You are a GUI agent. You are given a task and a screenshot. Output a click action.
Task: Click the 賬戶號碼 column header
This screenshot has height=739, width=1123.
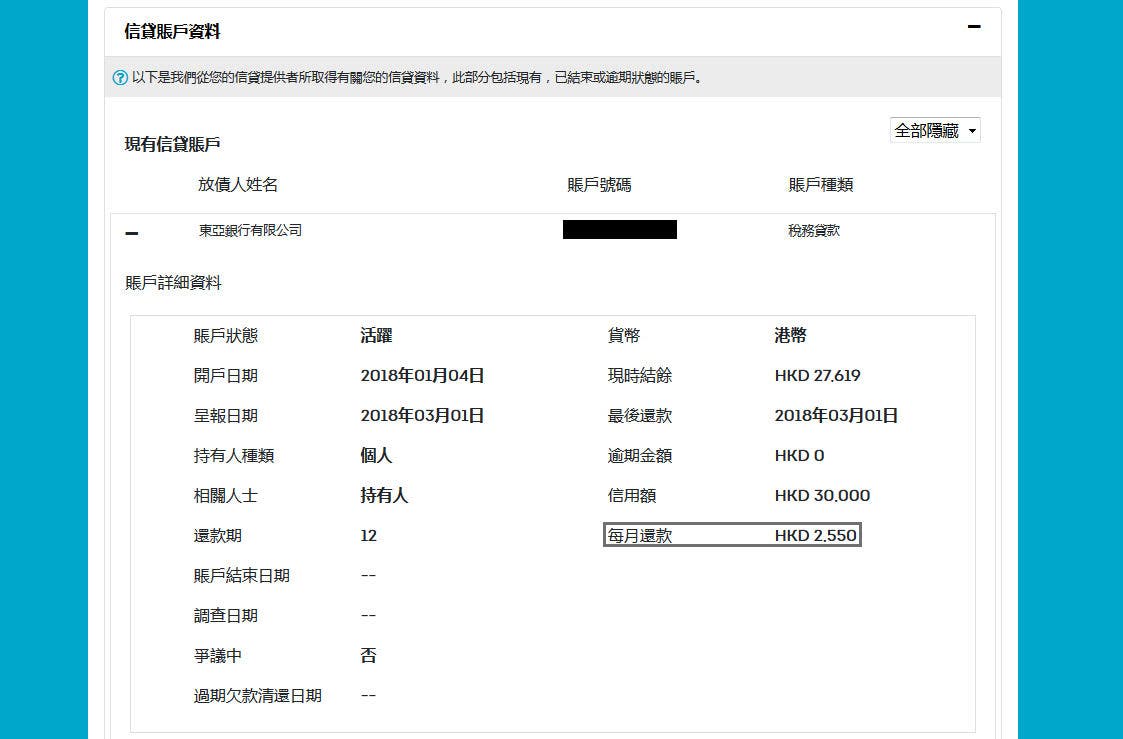tap(599, 185)
